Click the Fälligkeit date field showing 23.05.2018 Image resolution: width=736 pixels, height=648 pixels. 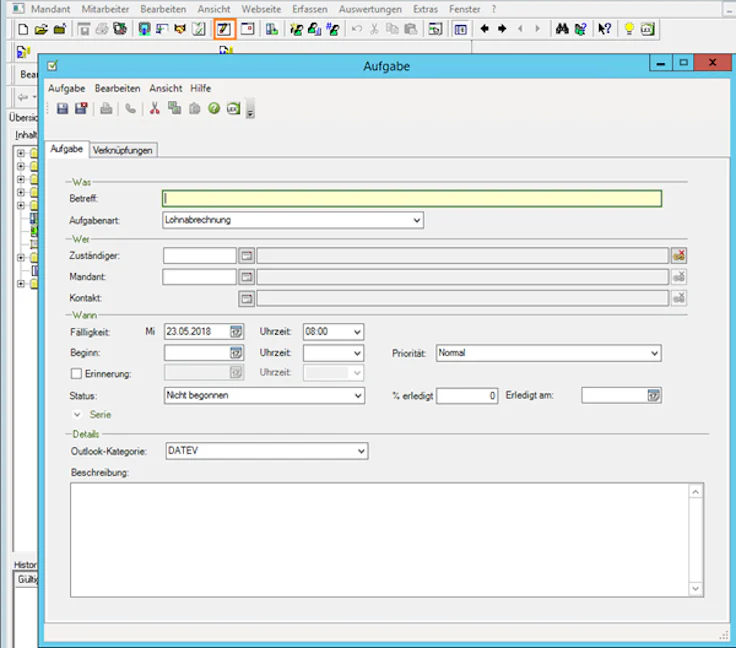pos(197,332)
